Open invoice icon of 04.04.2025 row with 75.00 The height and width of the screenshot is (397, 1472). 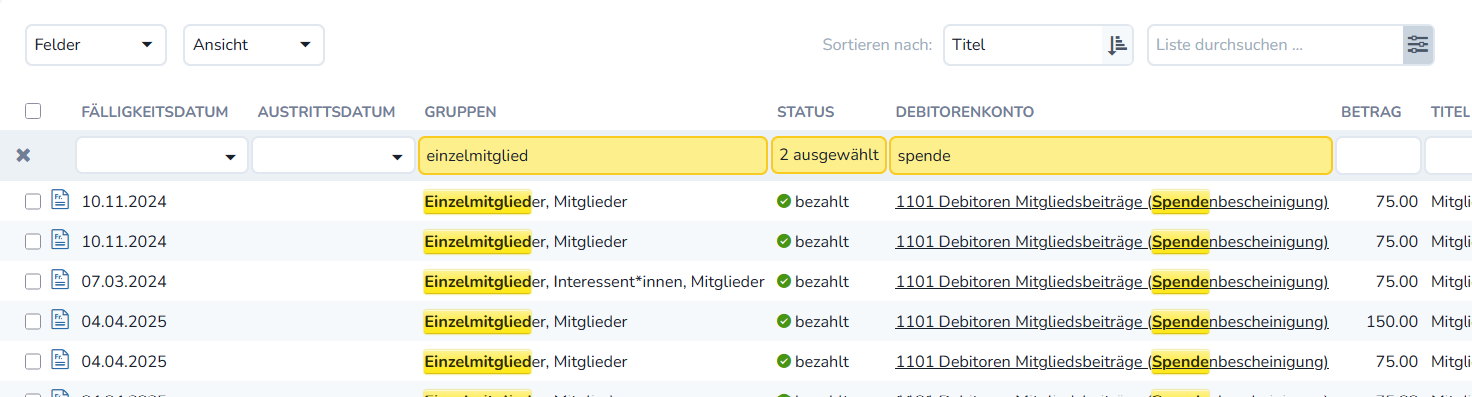(x=59, y=359)
